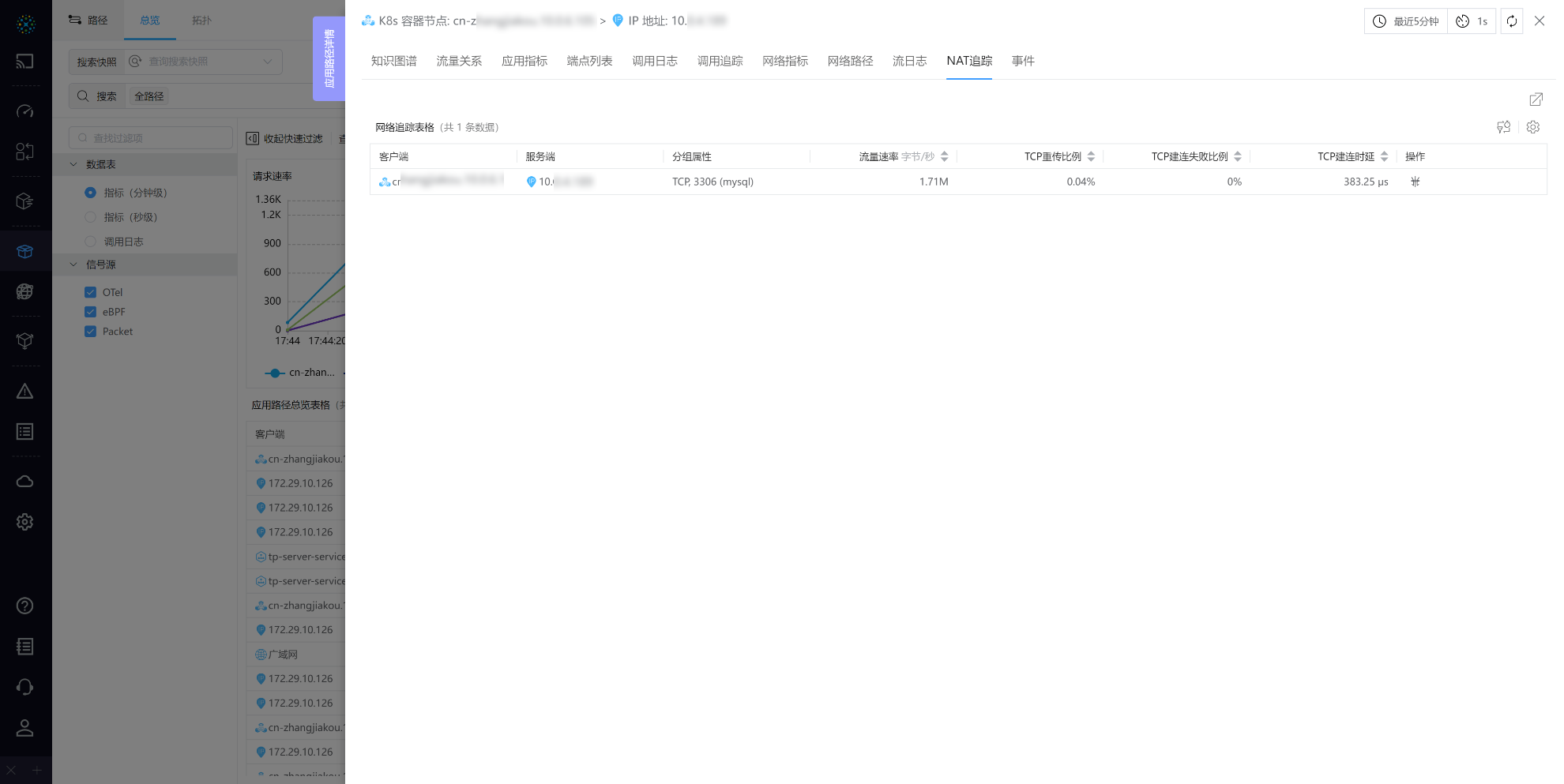Open the 最近5分钟 time range dropdown
Viewport: 1564px width, 784px height.
pyautogui.click(x=1405, y=21)
